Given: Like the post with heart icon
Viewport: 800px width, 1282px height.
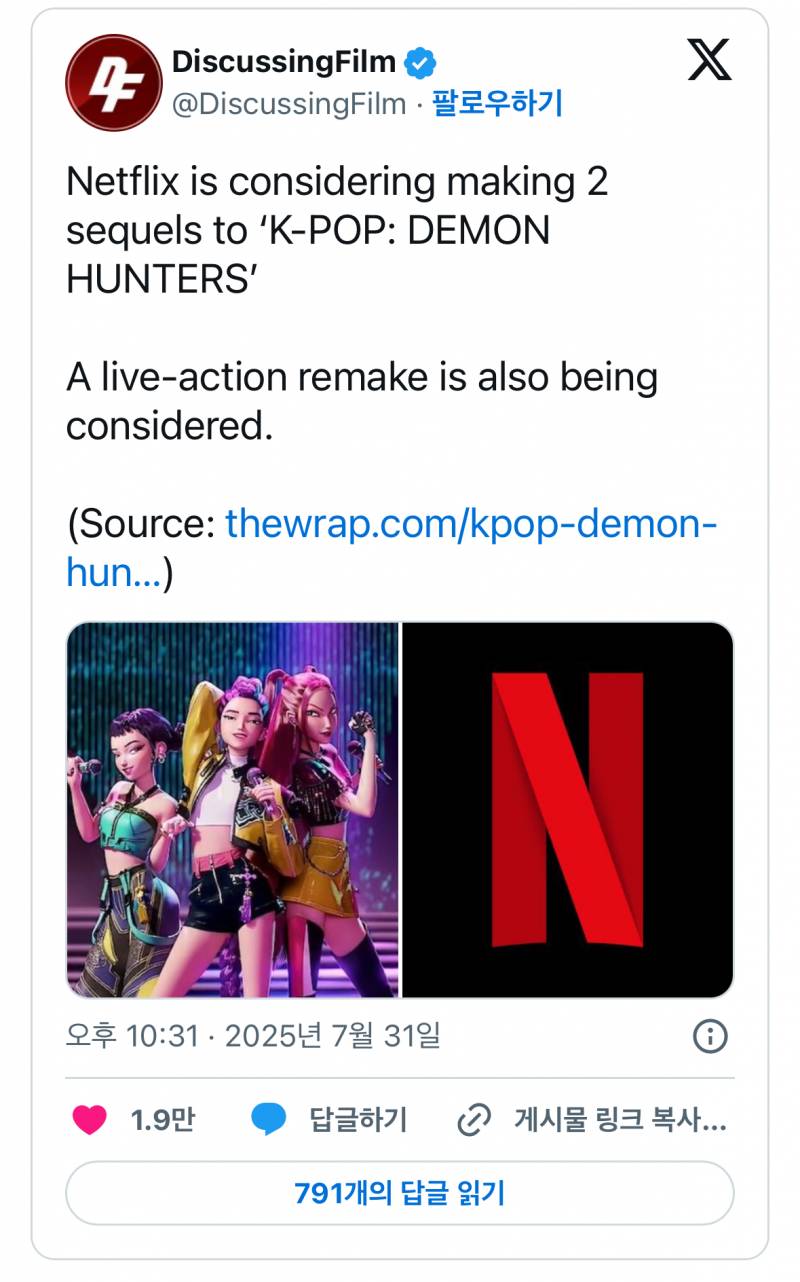Looking at the screenshot, I should click(x=90, y=1119).
